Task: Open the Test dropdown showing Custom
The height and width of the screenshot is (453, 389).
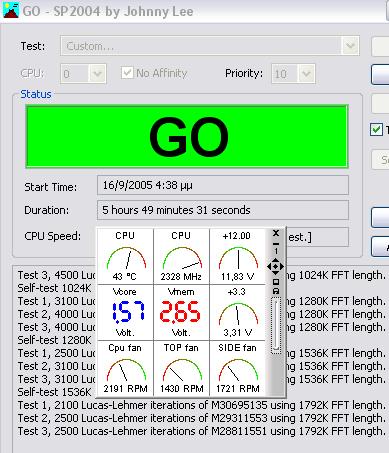Action: (210, 46)
